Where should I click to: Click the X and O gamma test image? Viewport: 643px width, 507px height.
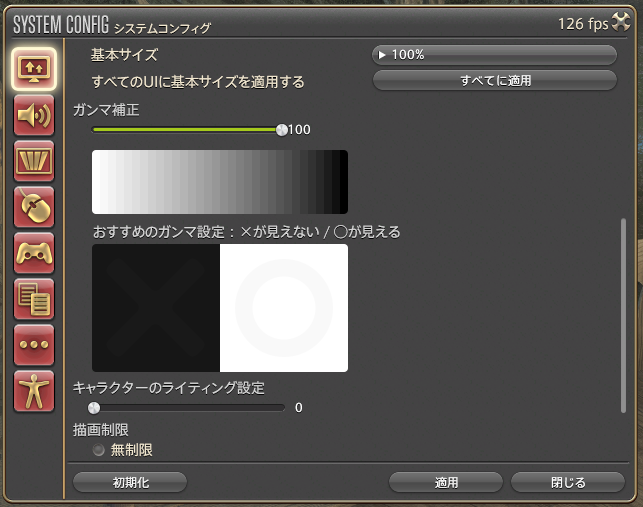pos(219,308)
